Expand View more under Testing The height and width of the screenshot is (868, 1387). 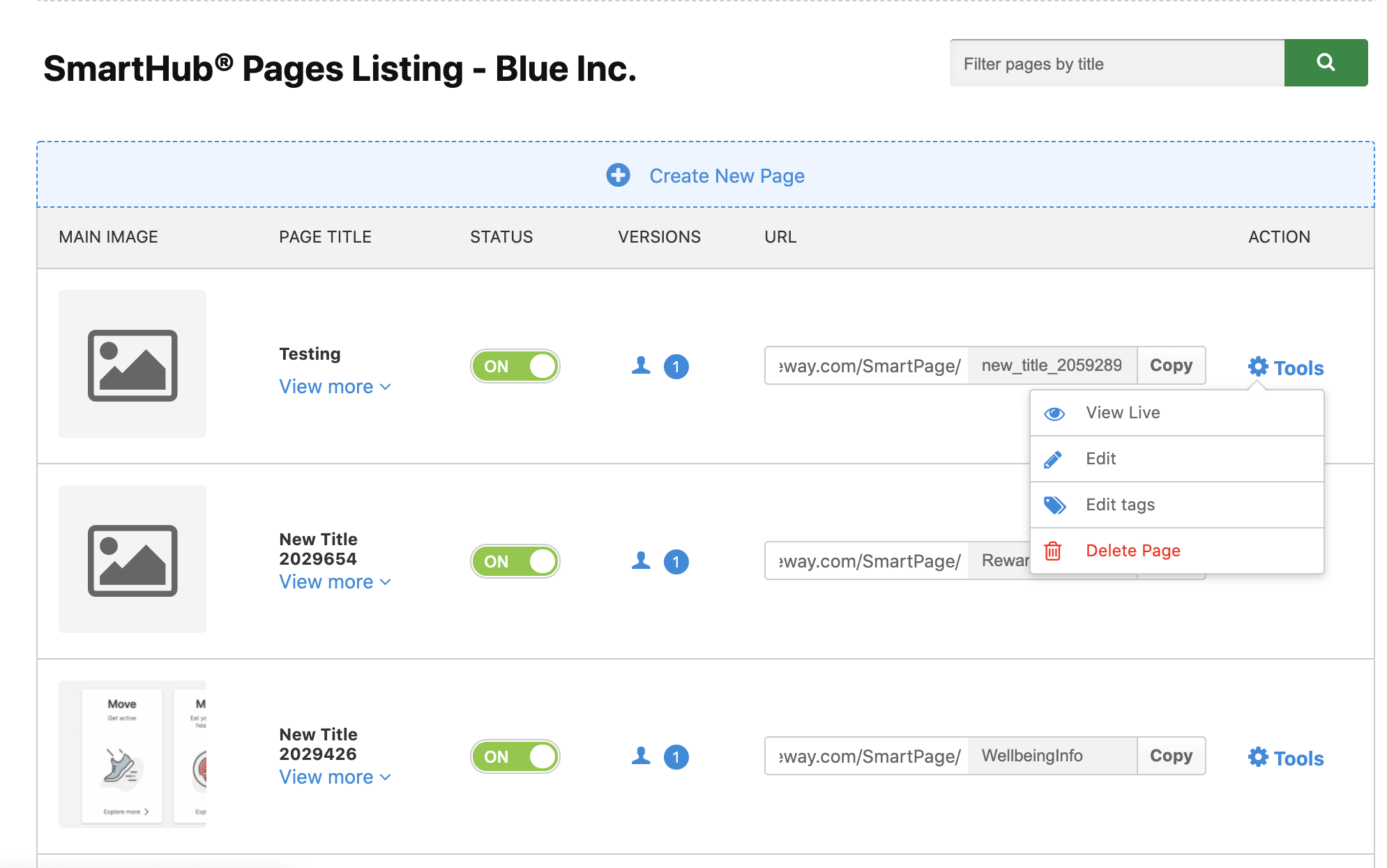(x=335, y=386)
